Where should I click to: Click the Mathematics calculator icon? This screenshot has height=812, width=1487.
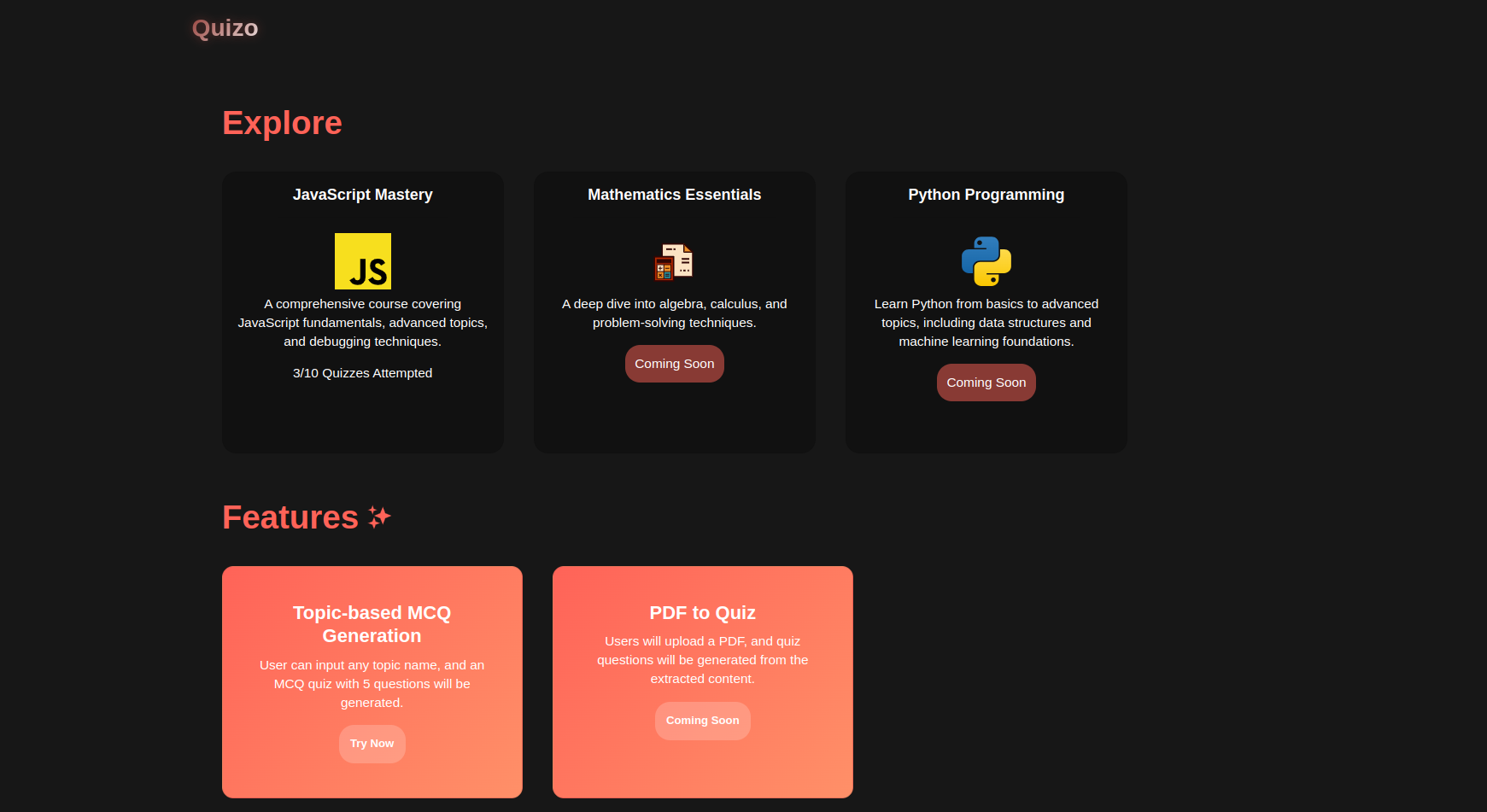674,261
